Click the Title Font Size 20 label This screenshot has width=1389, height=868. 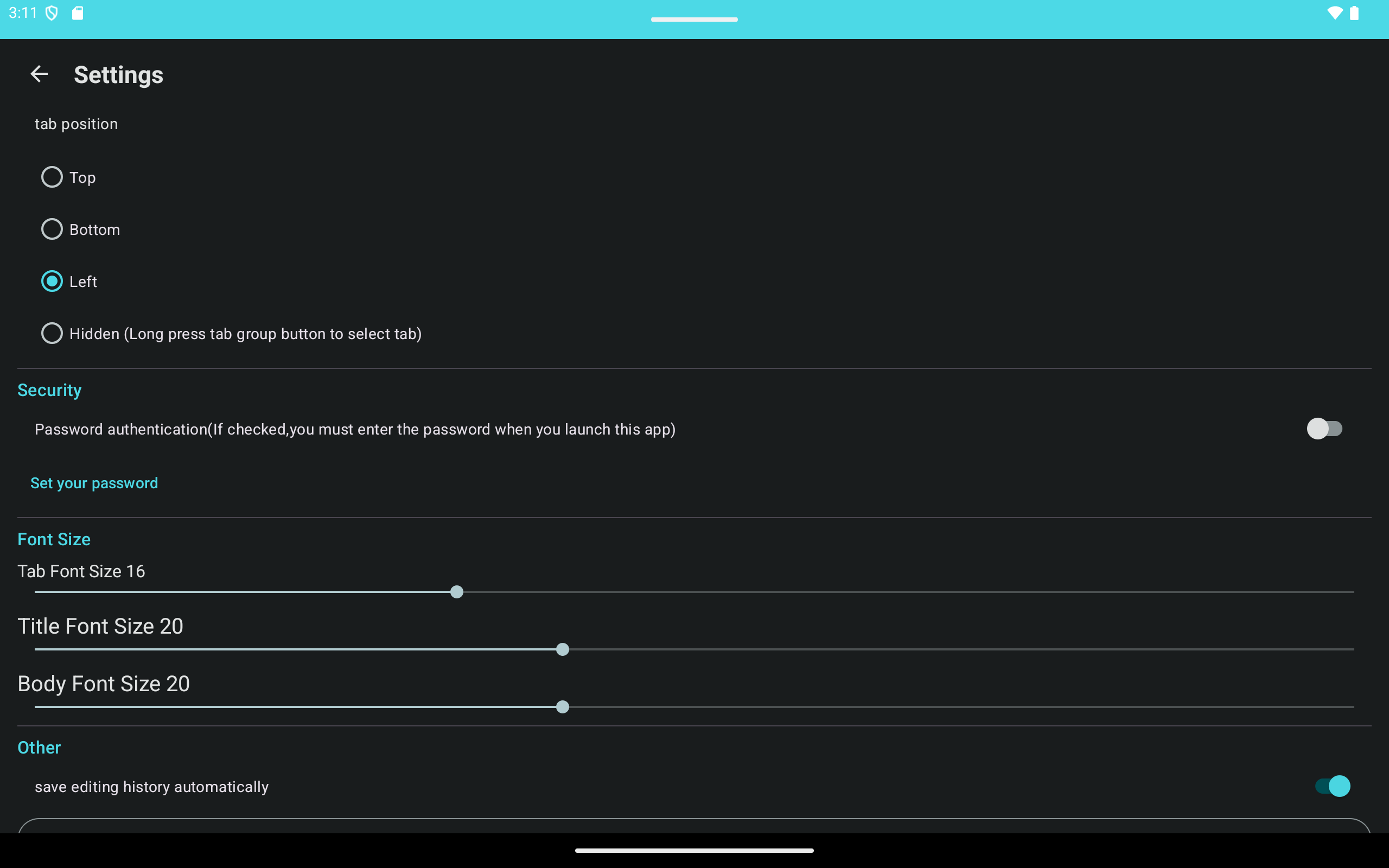tap(100, 626)
